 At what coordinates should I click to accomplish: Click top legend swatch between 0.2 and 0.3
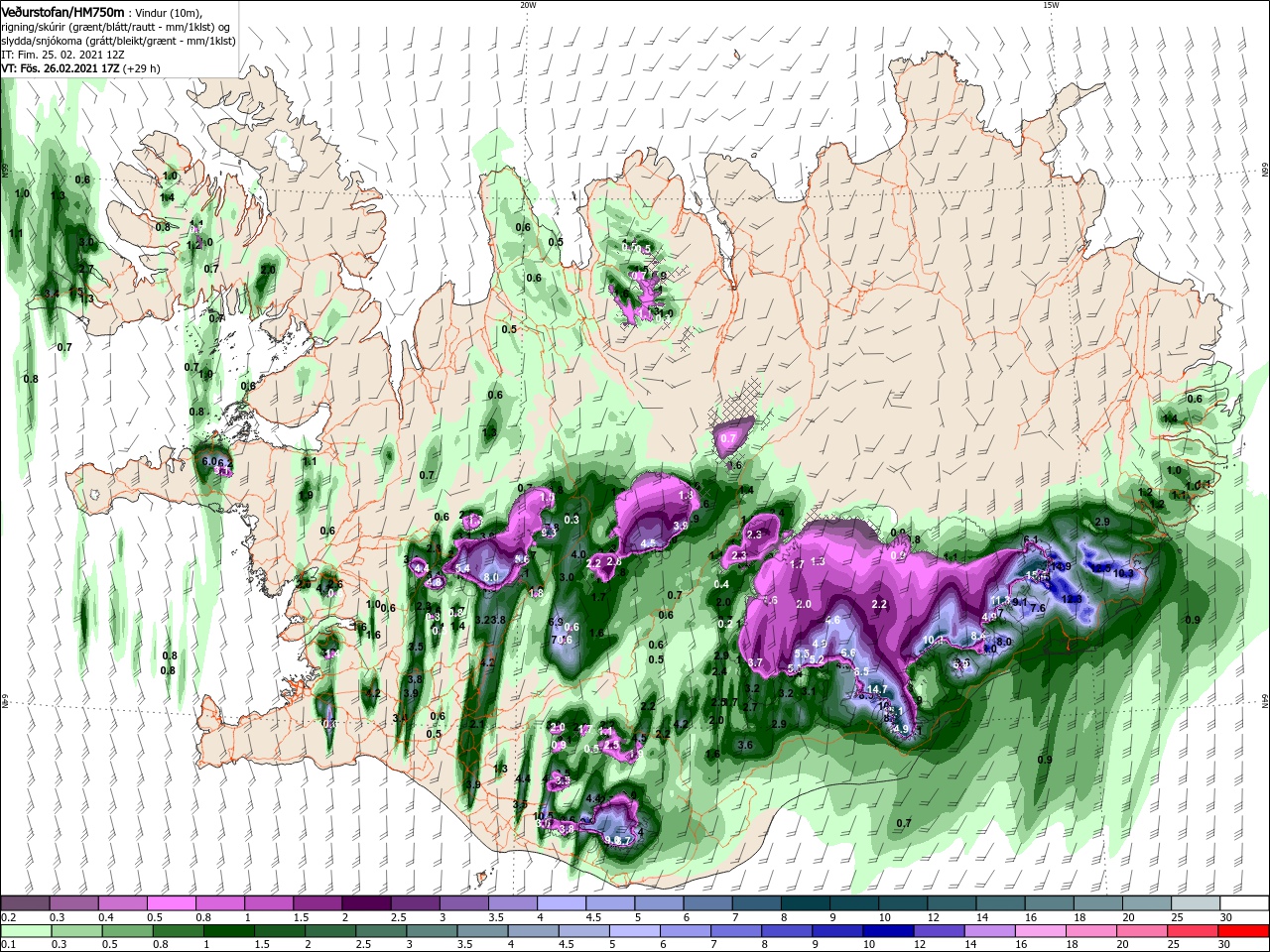tap(25, 903)
